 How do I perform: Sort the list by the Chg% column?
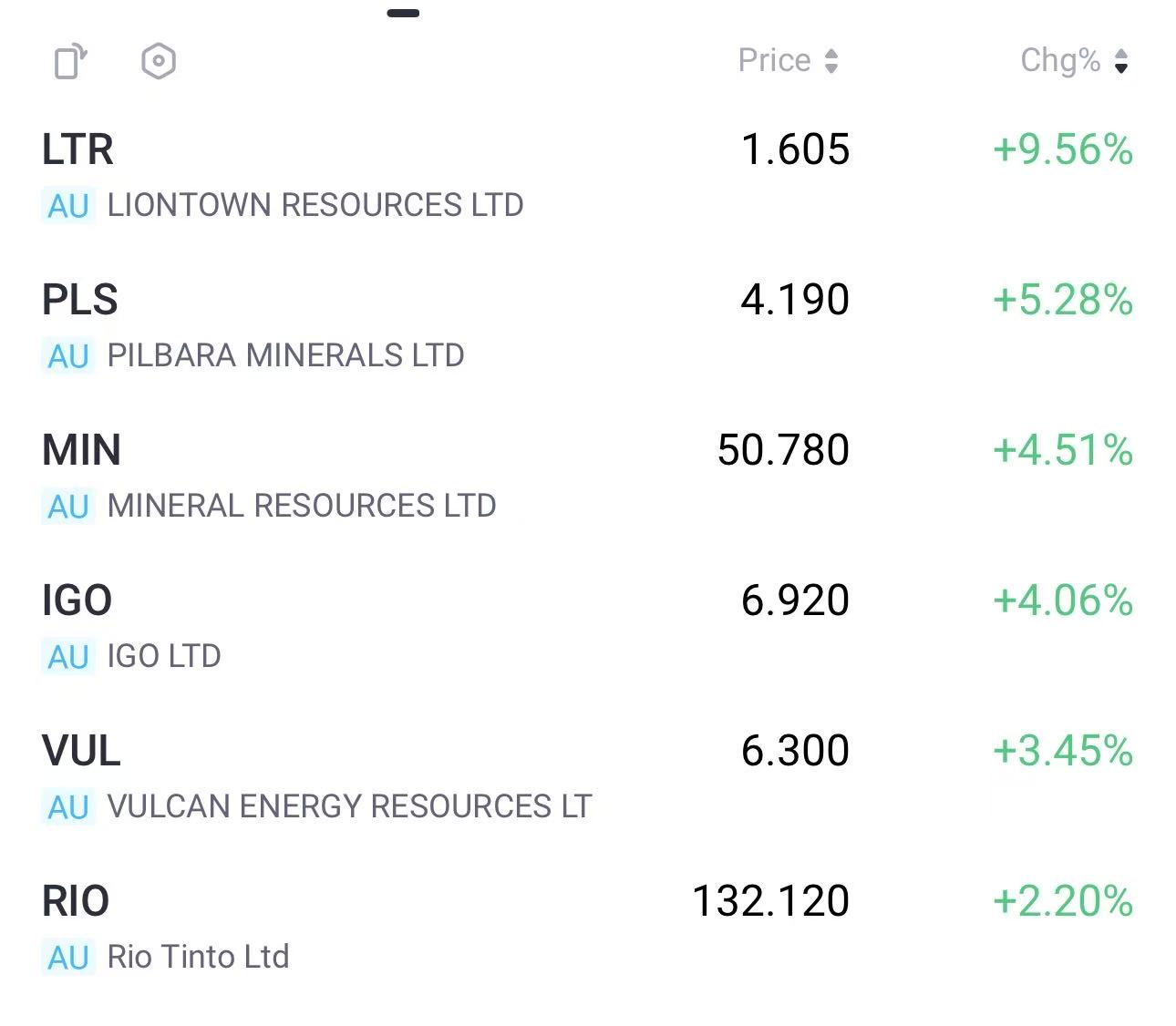[x=1060, y=60]
